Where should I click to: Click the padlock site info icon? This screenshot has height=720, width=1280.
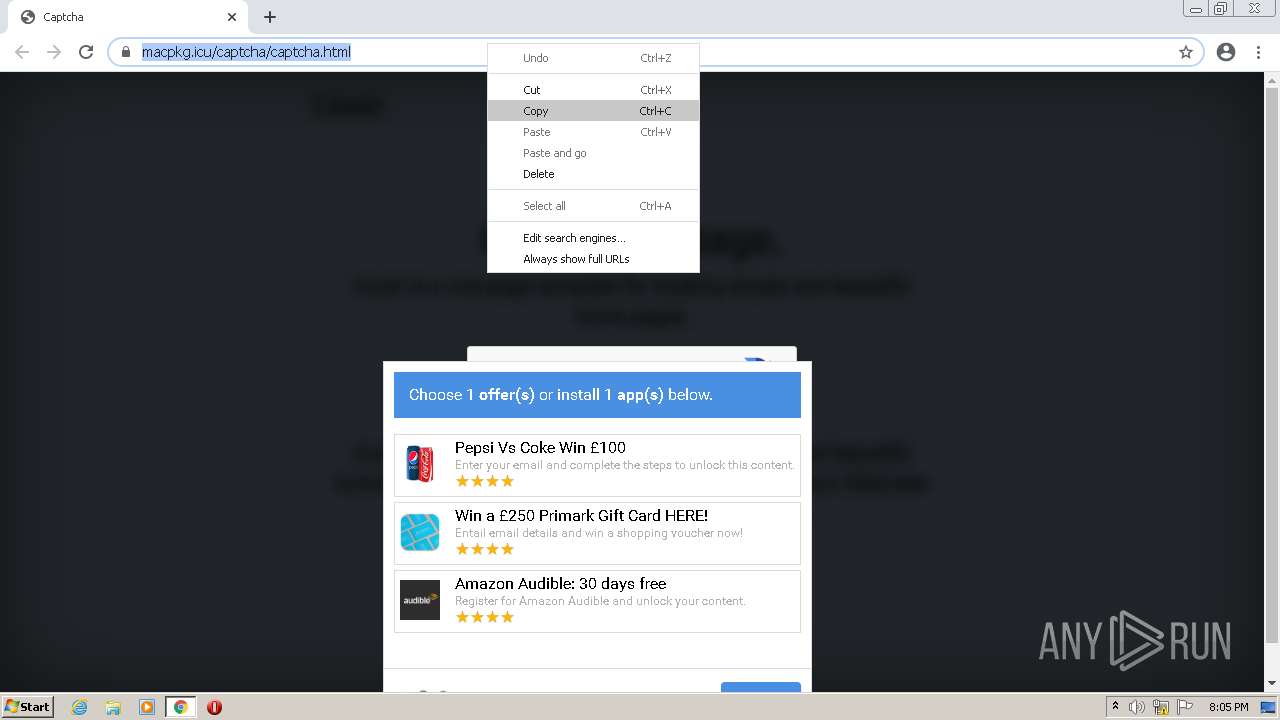(126, 52)
